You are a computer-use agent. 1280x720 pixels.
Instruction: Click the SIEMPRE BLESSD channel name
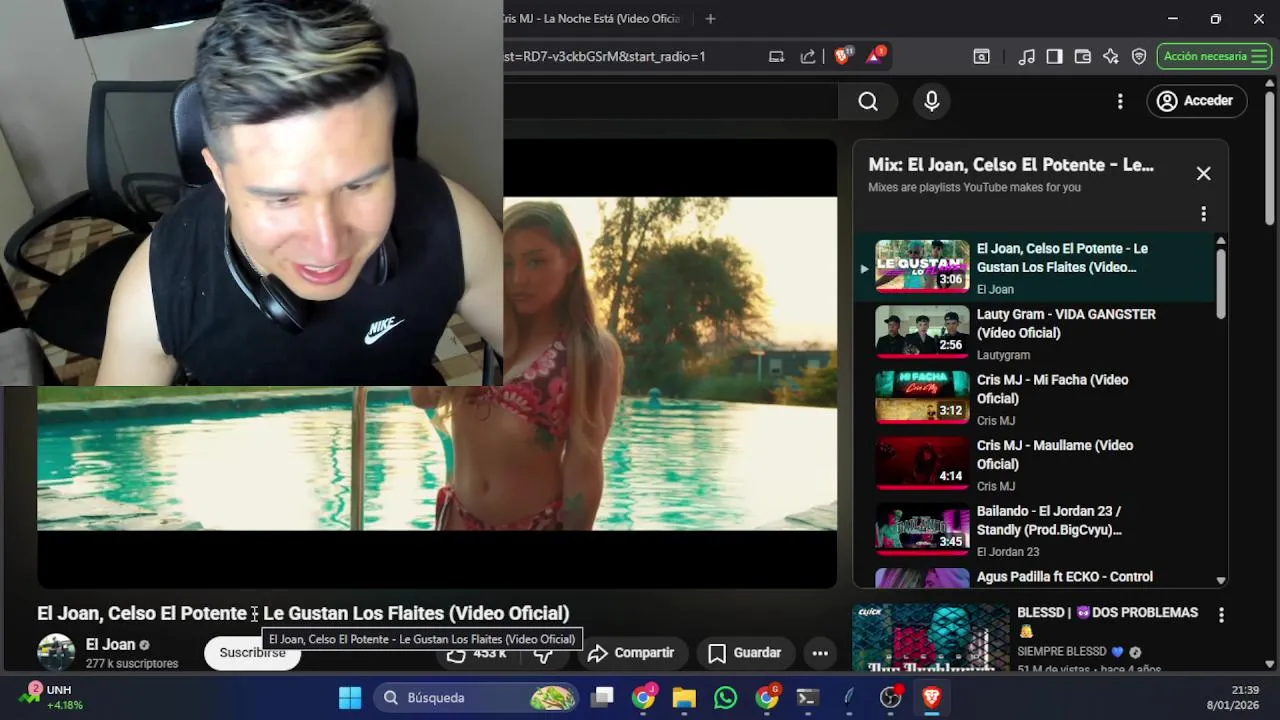click(1070, 652)
